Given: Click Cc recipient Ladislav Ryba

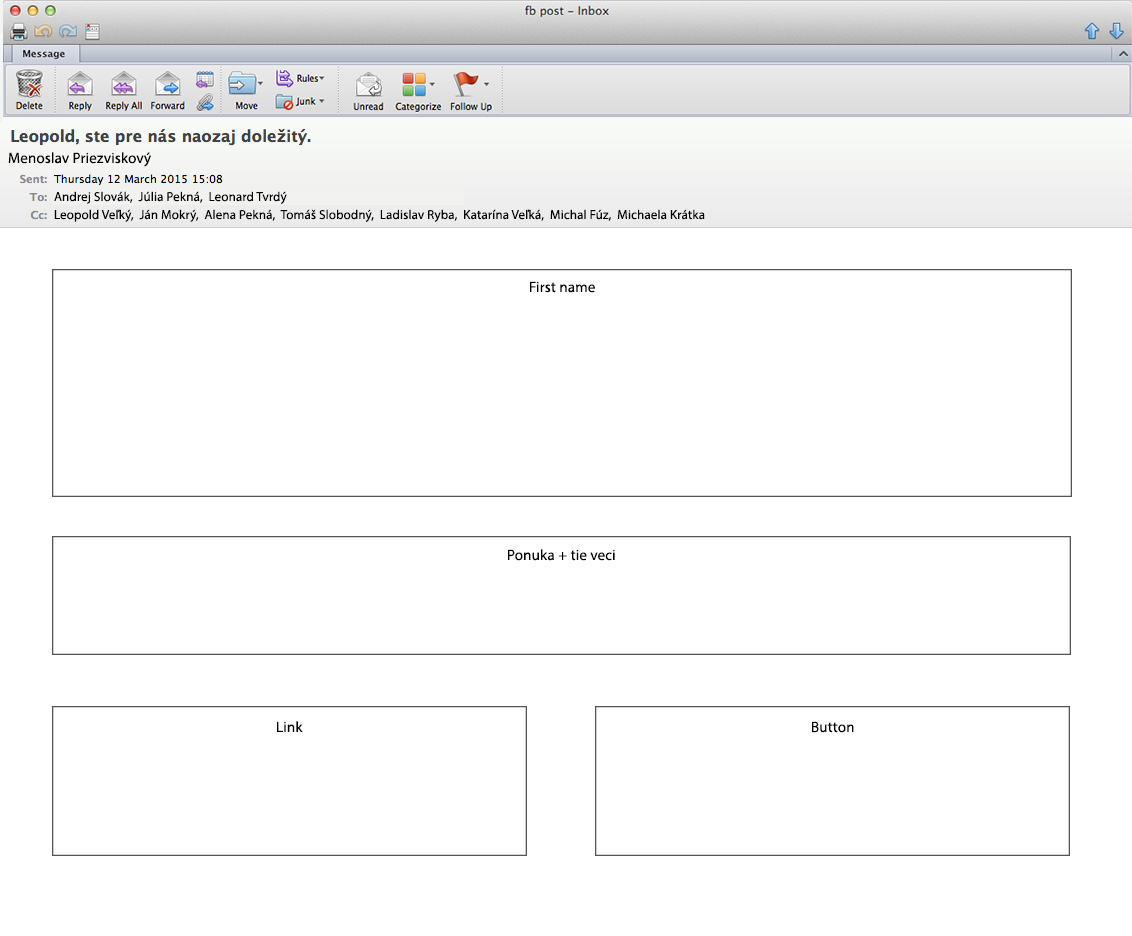Looking at the screenshot, I should (x=417, y=215).
